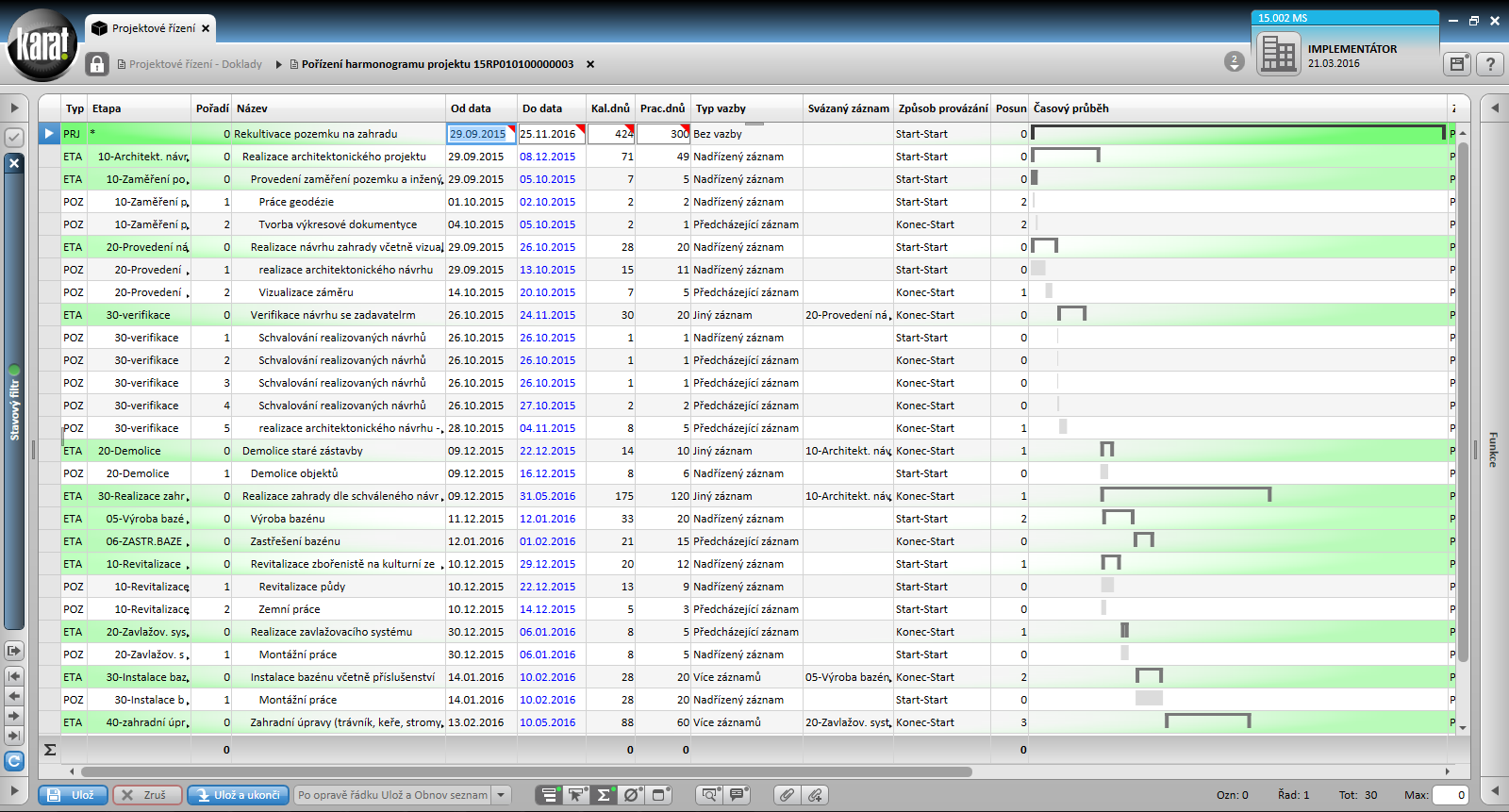
Task: Click the Max value input field
Action: [1451, 795]
